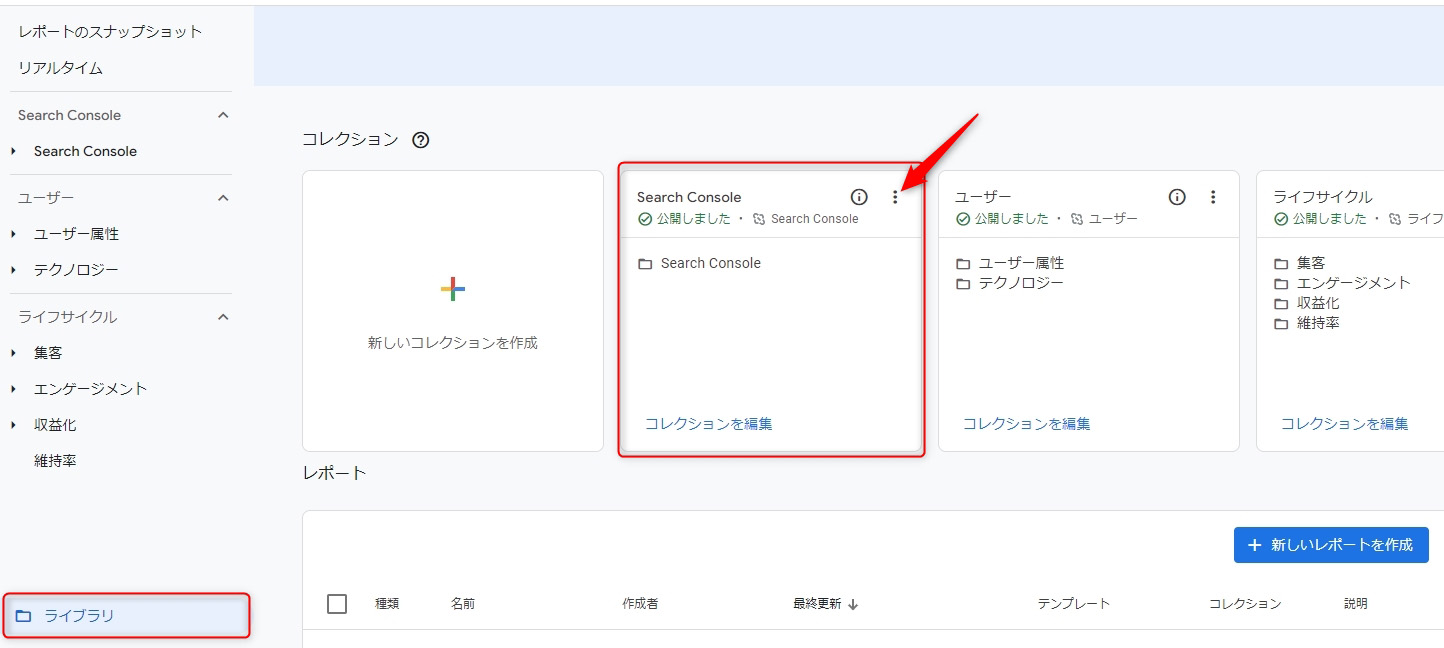1444x648 pixels.
Task: Expand テクノロジー in the sidebar
Action: [x=14, y=270]
